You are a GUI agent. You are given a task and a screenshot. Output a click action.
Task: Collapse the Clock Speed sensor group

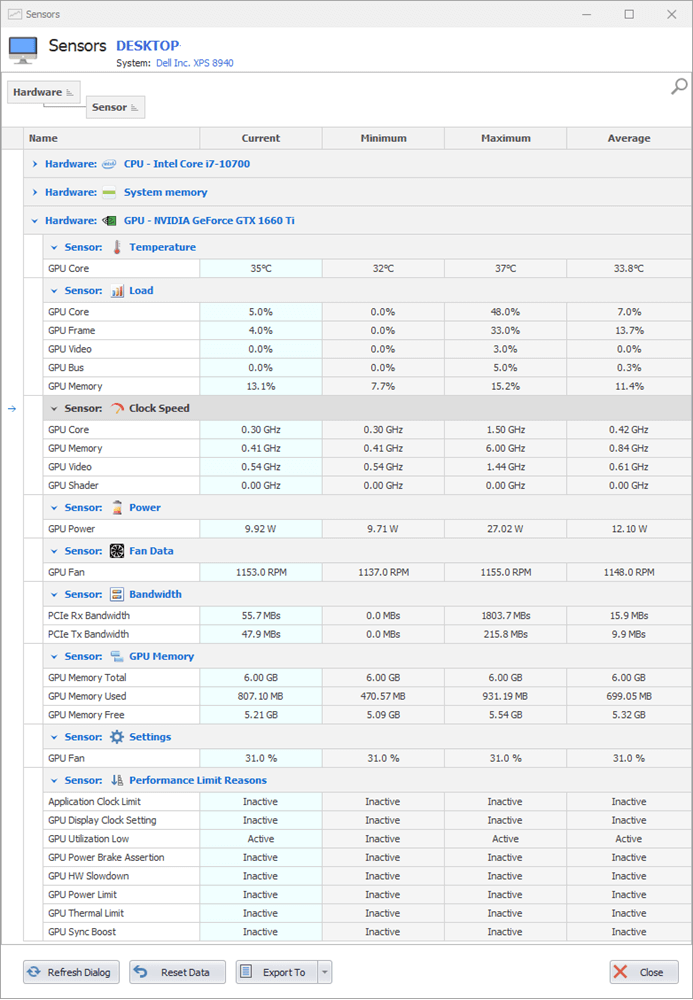54,408
